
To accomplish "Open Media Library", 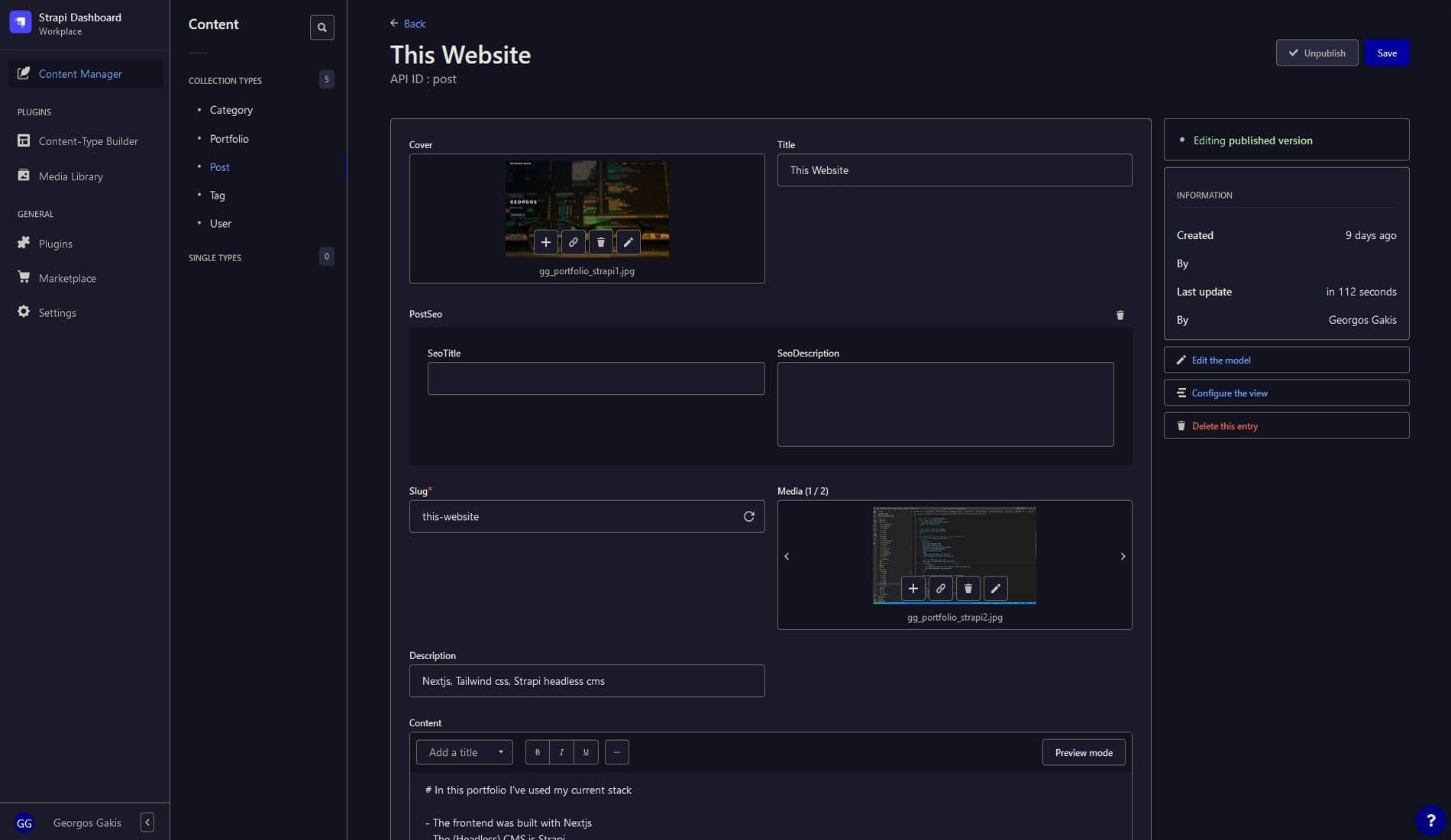I will pos(86,176).
